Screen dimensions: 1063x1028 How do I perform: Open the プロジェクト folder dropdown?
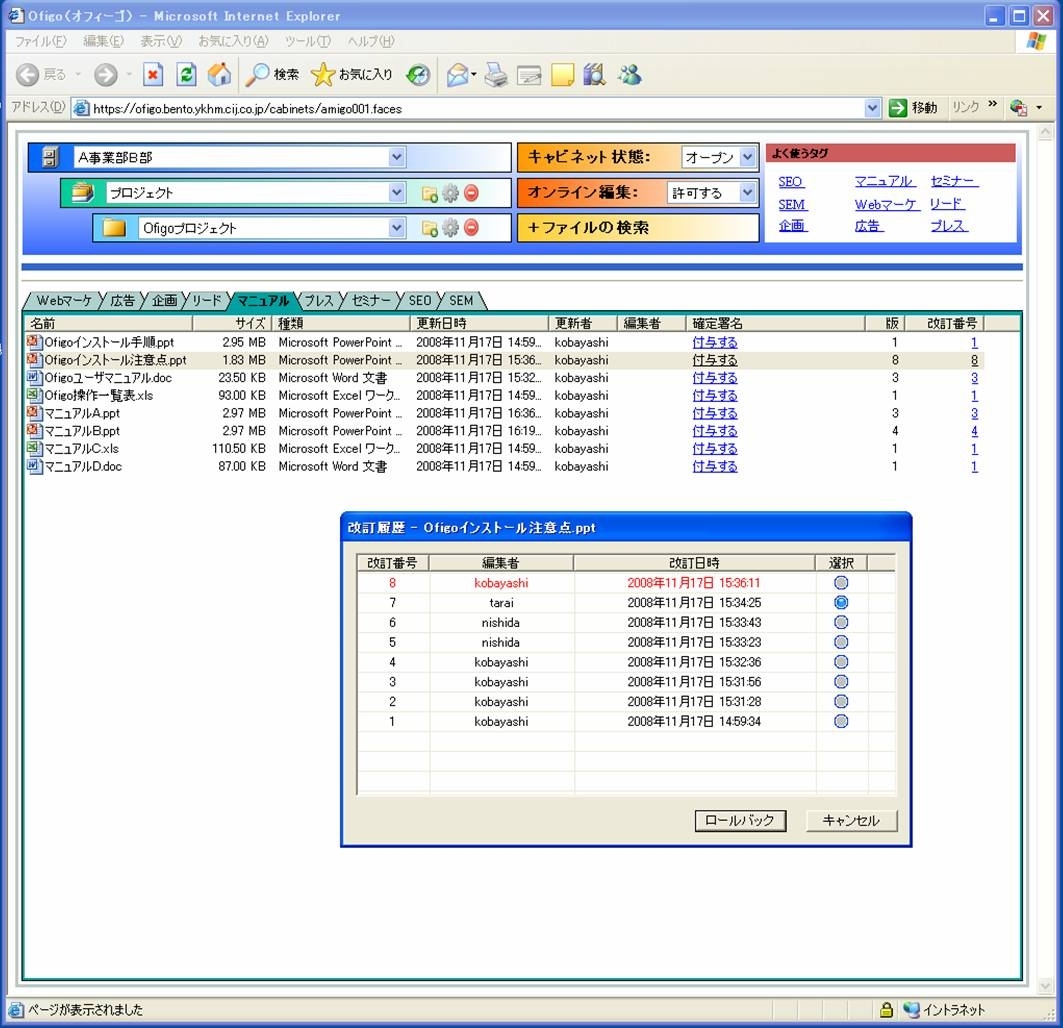tap(397, 193)
